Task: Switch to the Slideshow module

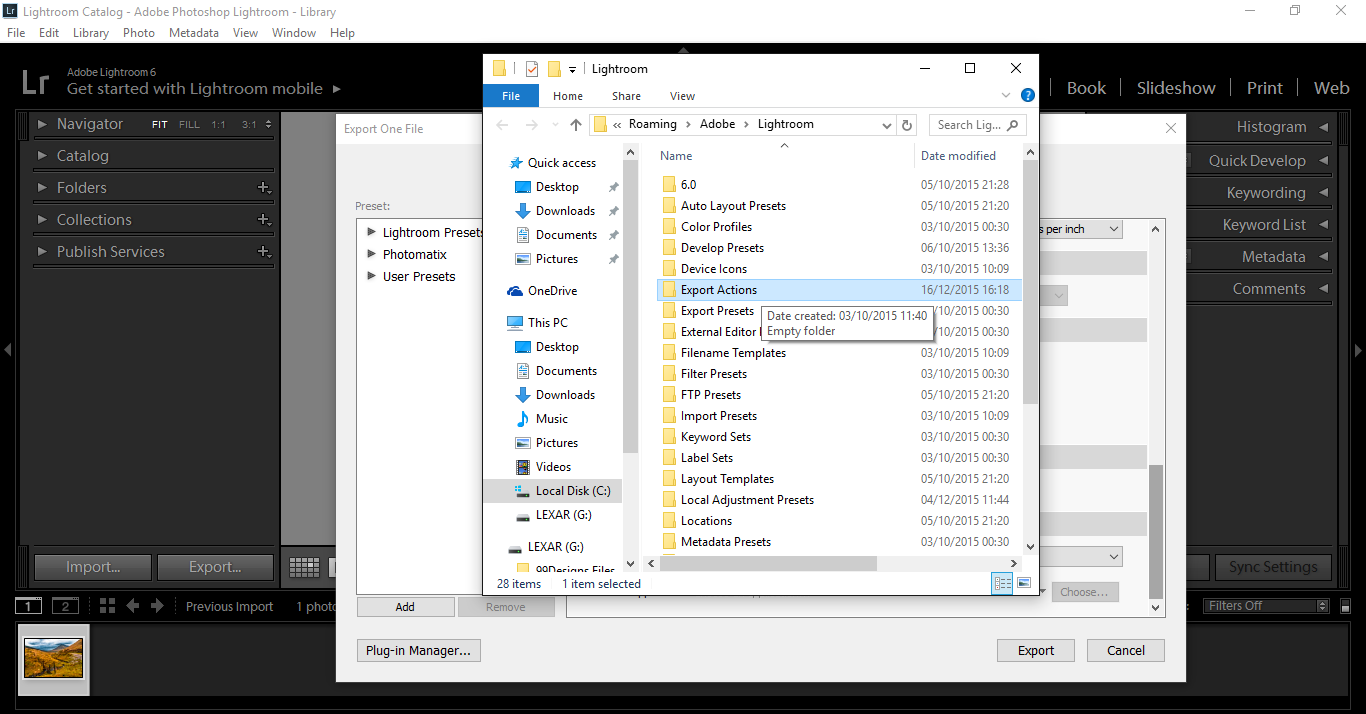Action: pos(1176,88)
